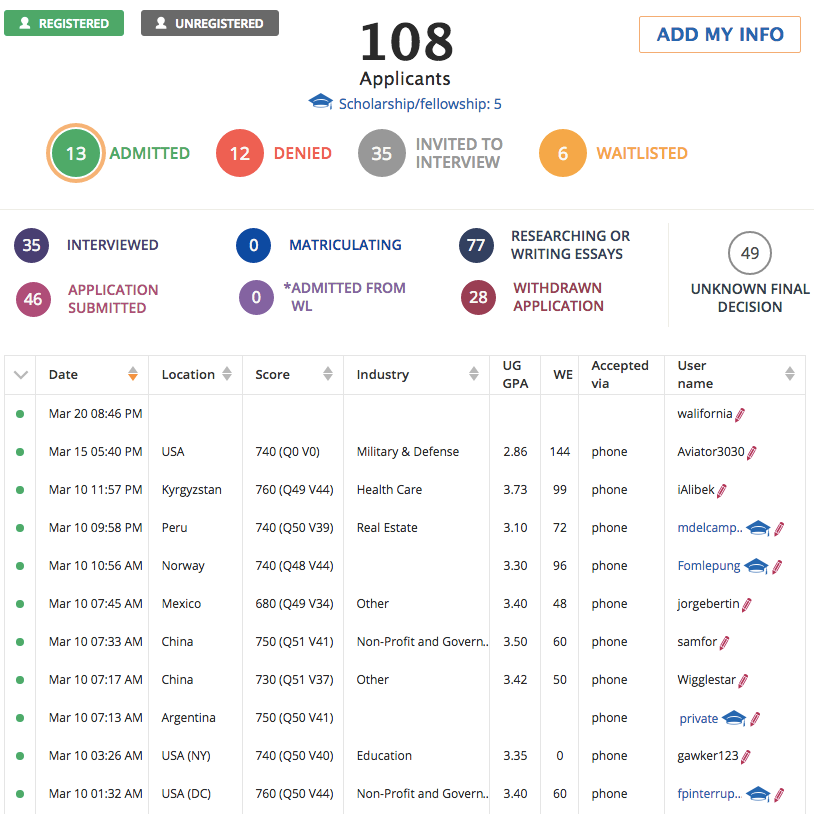814x814 pixels.
Task: Click the Add My Info button
Action: click(719, 34)
